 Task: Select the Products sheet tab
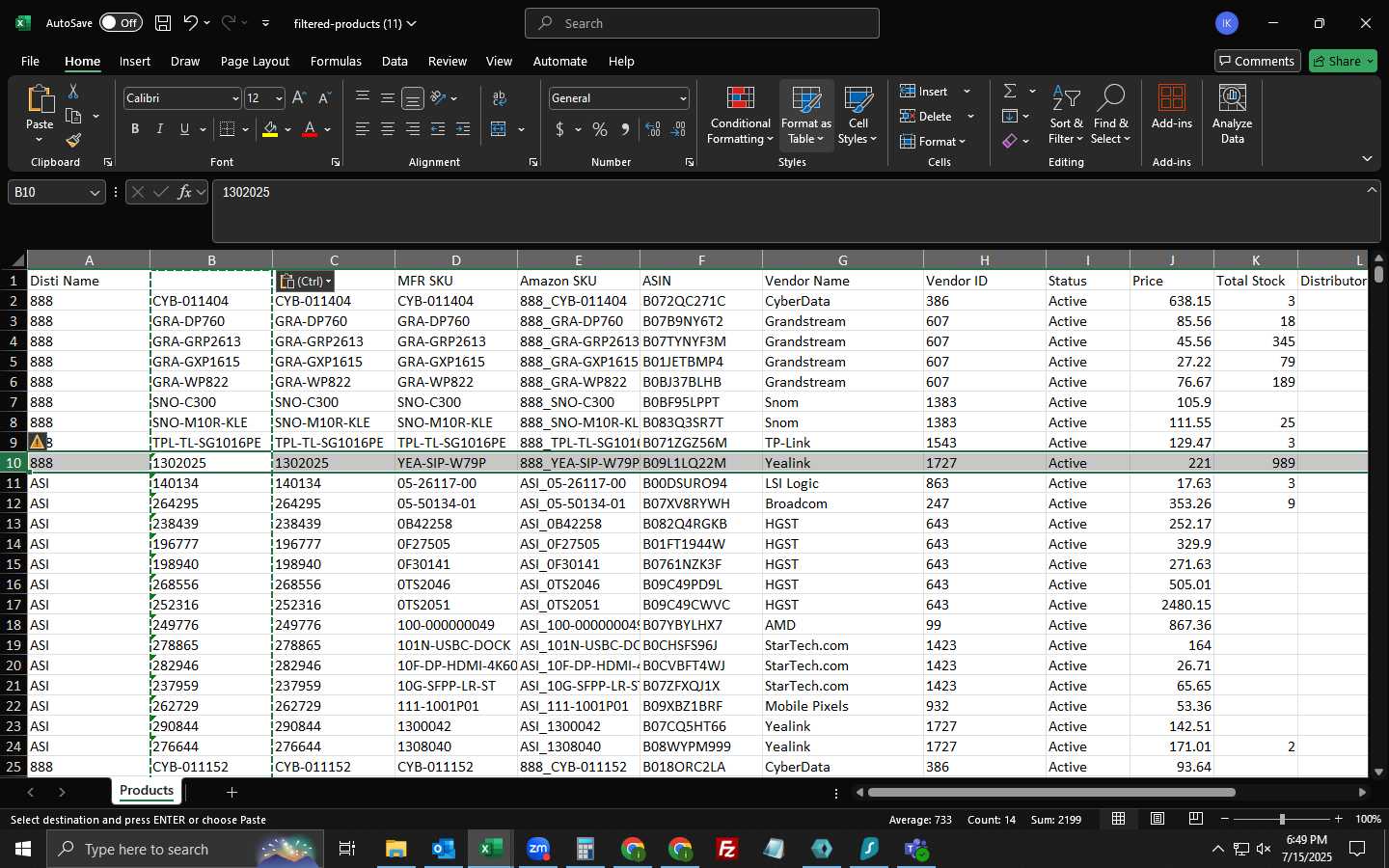[147, 791]
